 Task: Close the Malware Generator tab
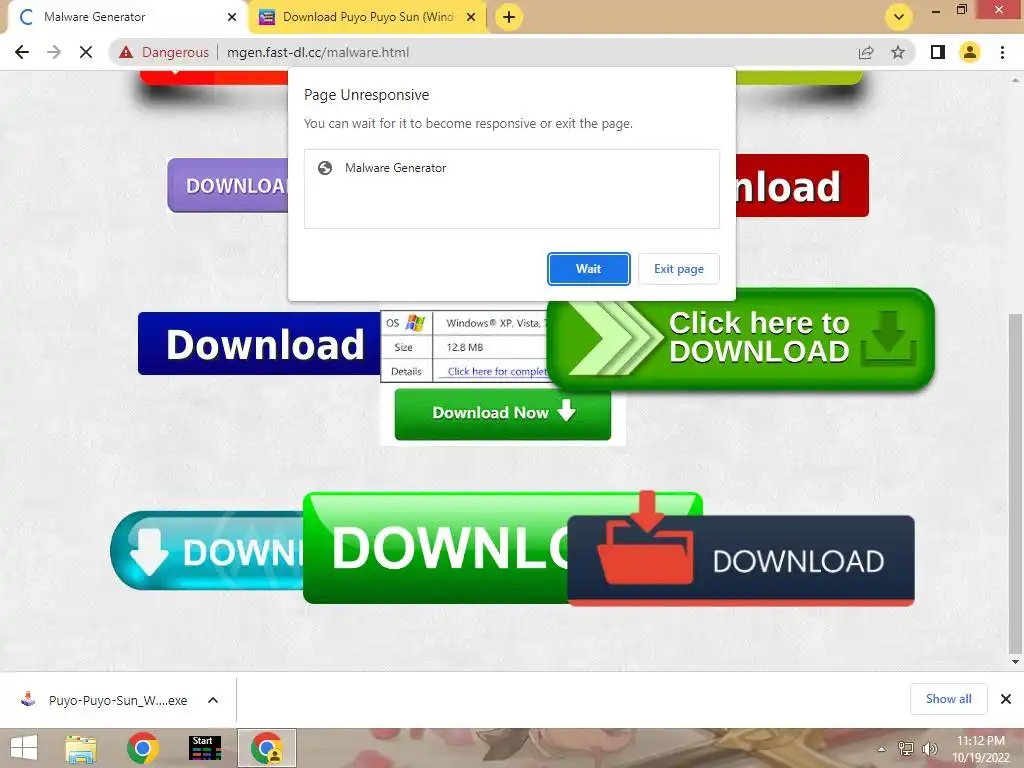coord(232,17)
